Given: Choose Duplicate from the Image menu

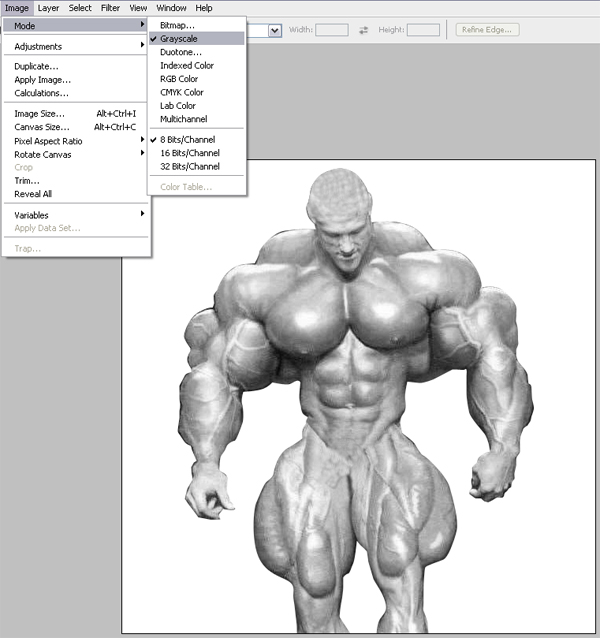Looking at the screenshot, I should (75, 66).
